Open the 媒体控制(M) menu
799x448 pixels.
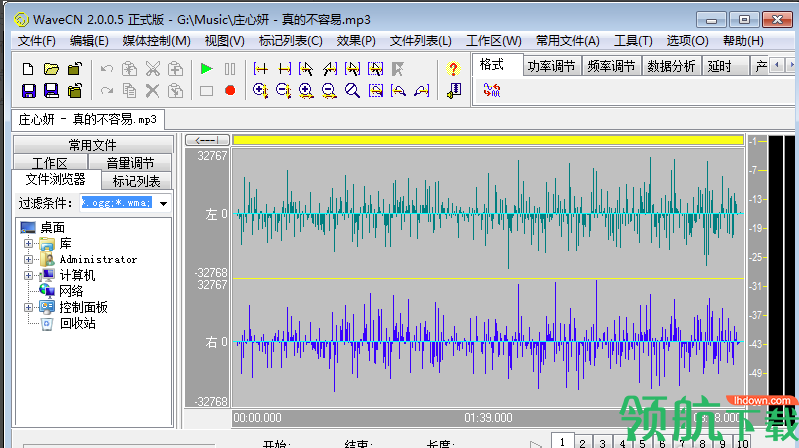[x=156, y=41]
